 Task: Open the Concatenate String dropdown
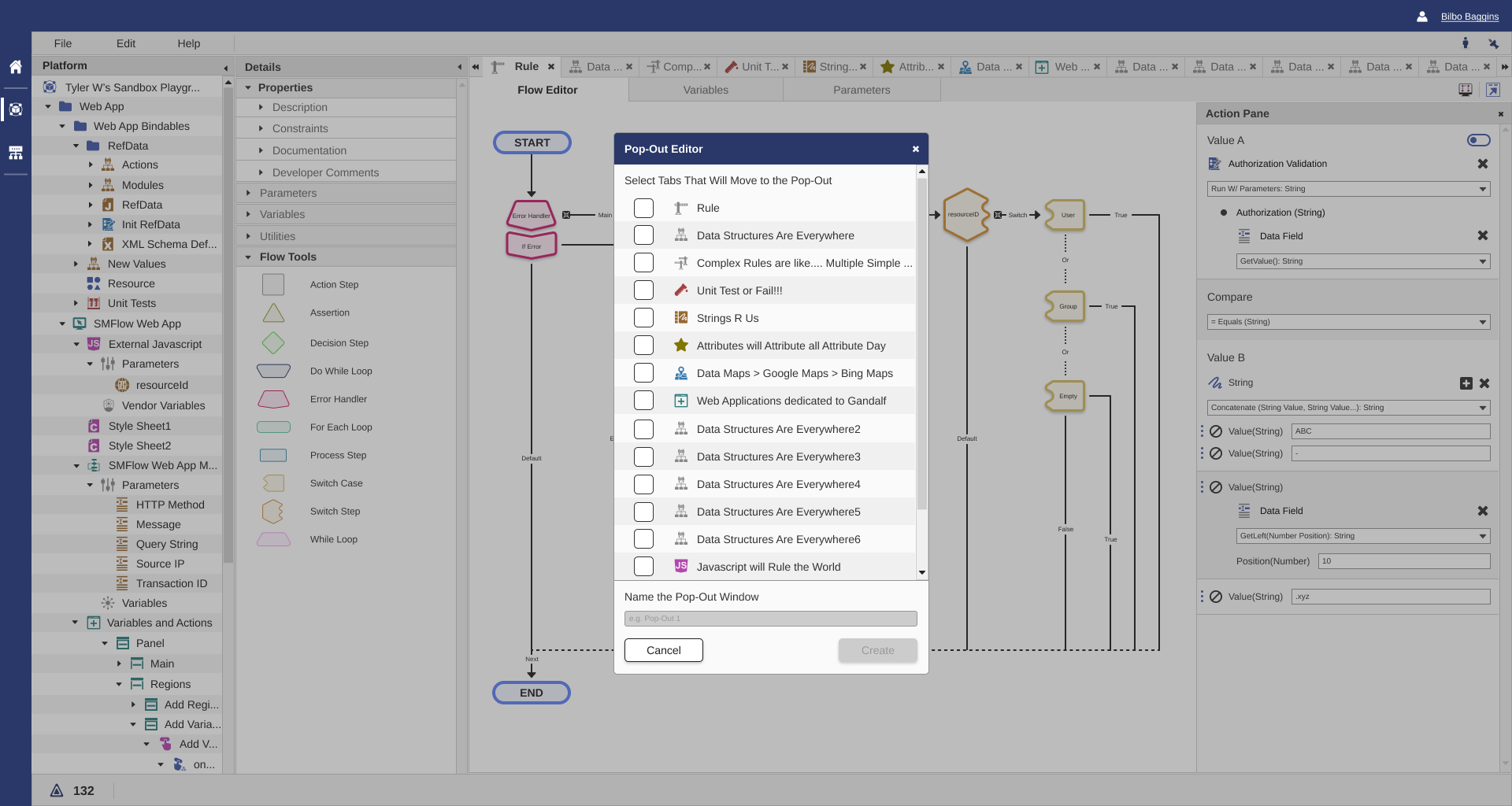1348,408
